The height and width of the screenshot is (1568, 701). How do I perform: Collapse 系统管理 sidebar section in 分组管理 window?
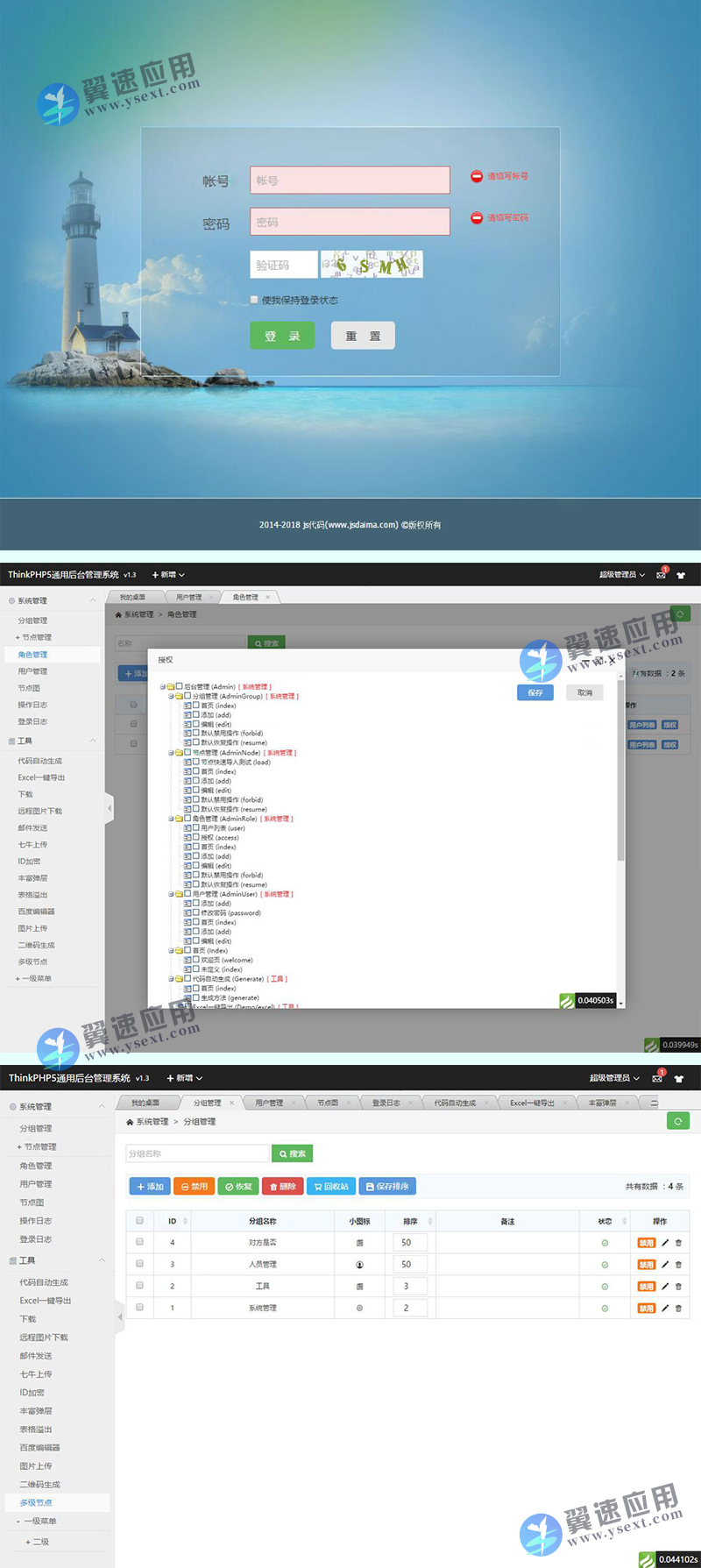102,1106
